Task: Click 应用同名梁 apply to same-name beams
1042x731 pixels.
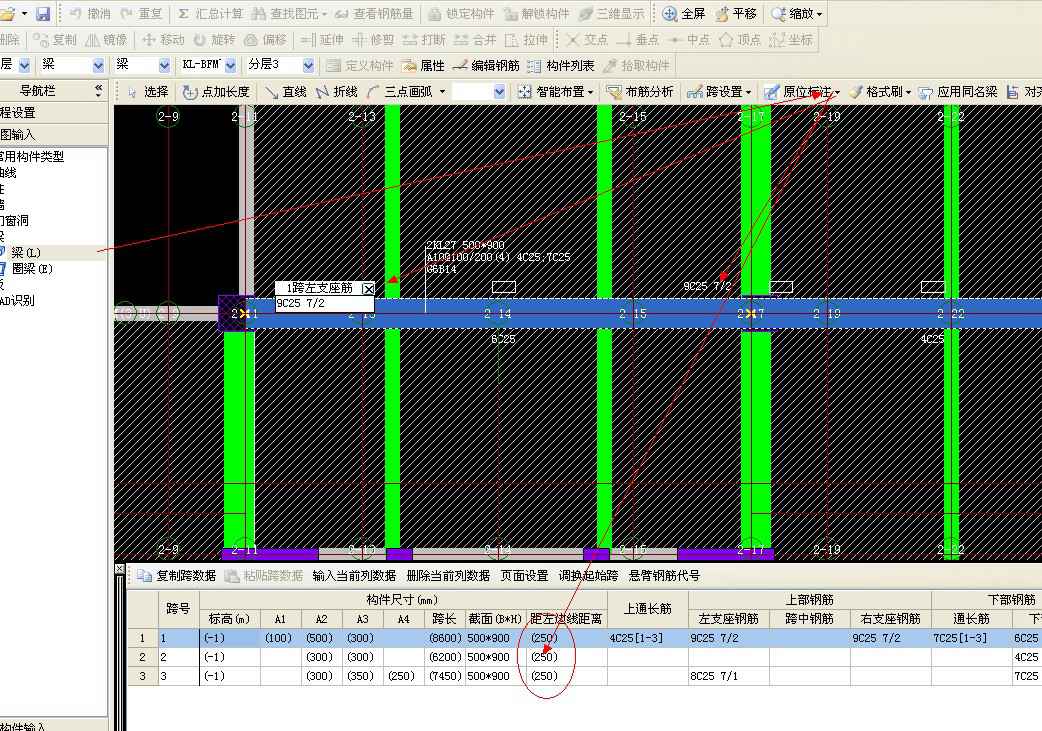Action: [x=958, y=92]
